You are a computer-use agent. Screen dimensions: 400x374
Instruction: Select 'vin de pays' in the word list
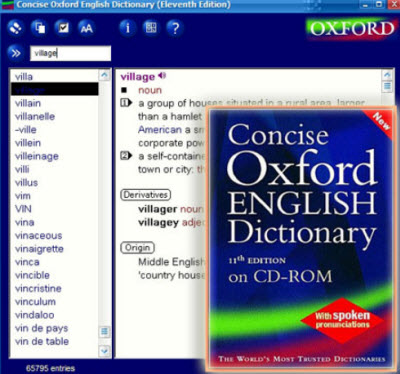click(x=41, y=328)
